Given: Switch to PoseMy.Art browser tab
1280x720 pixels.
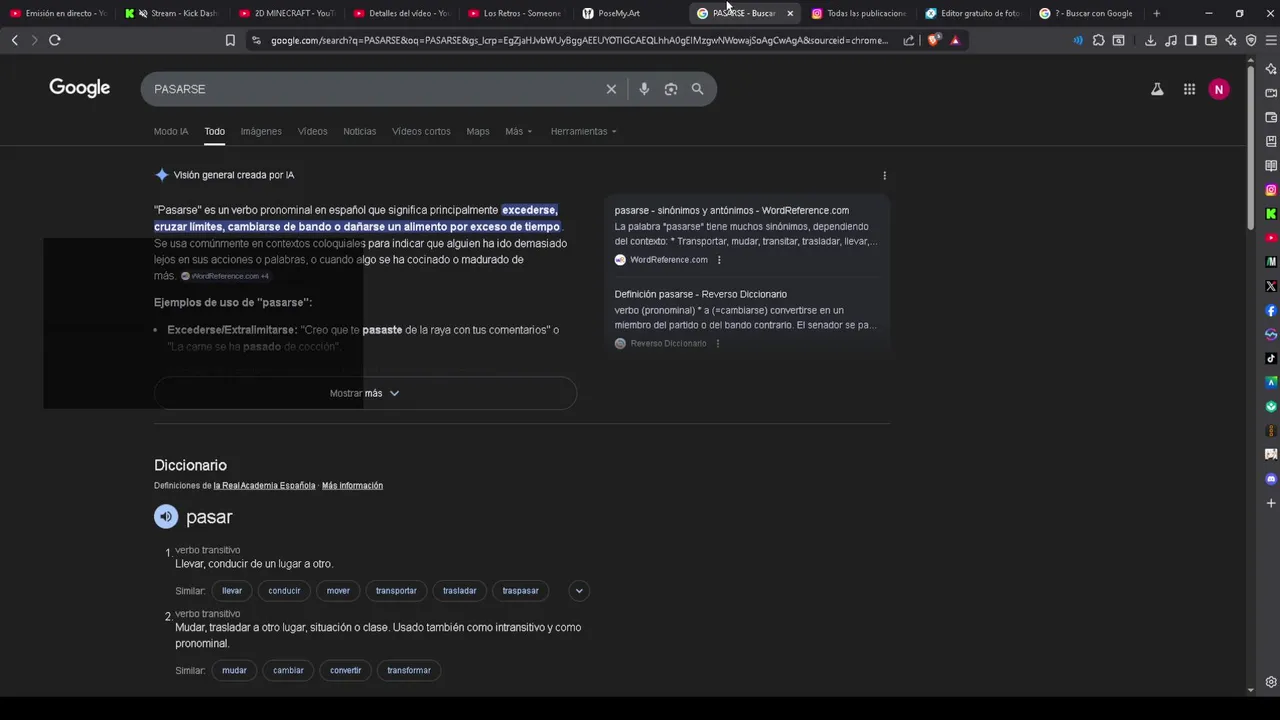Looking at the screenshot, I should tap(628, 13).
